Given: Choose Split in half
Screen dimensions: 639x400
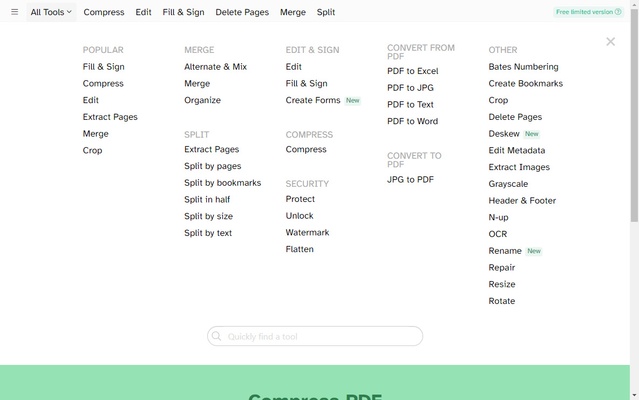Looking at the screenshot, I should [207, 200].
